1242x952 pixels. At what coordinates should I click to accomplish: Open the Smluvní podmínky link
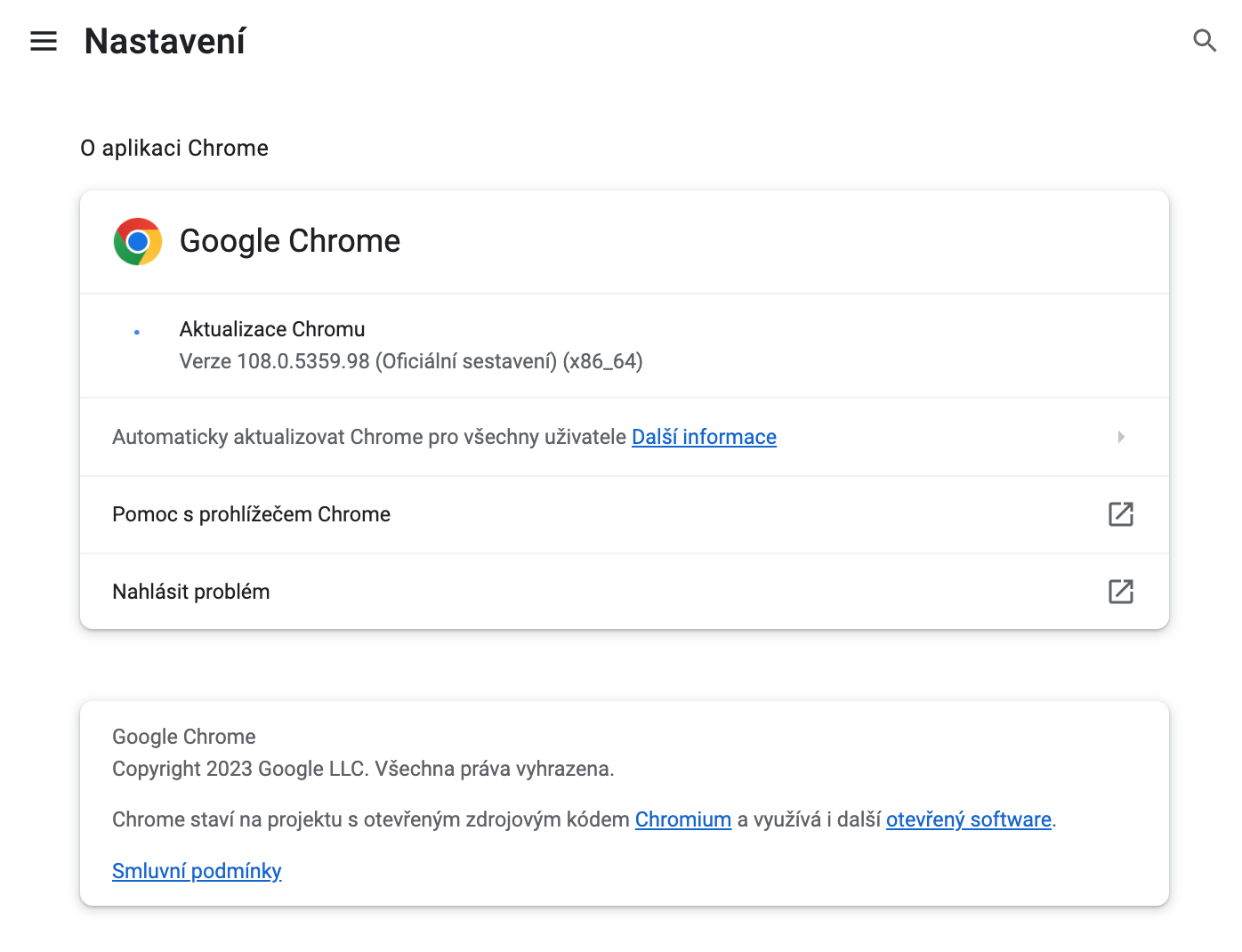197,871
